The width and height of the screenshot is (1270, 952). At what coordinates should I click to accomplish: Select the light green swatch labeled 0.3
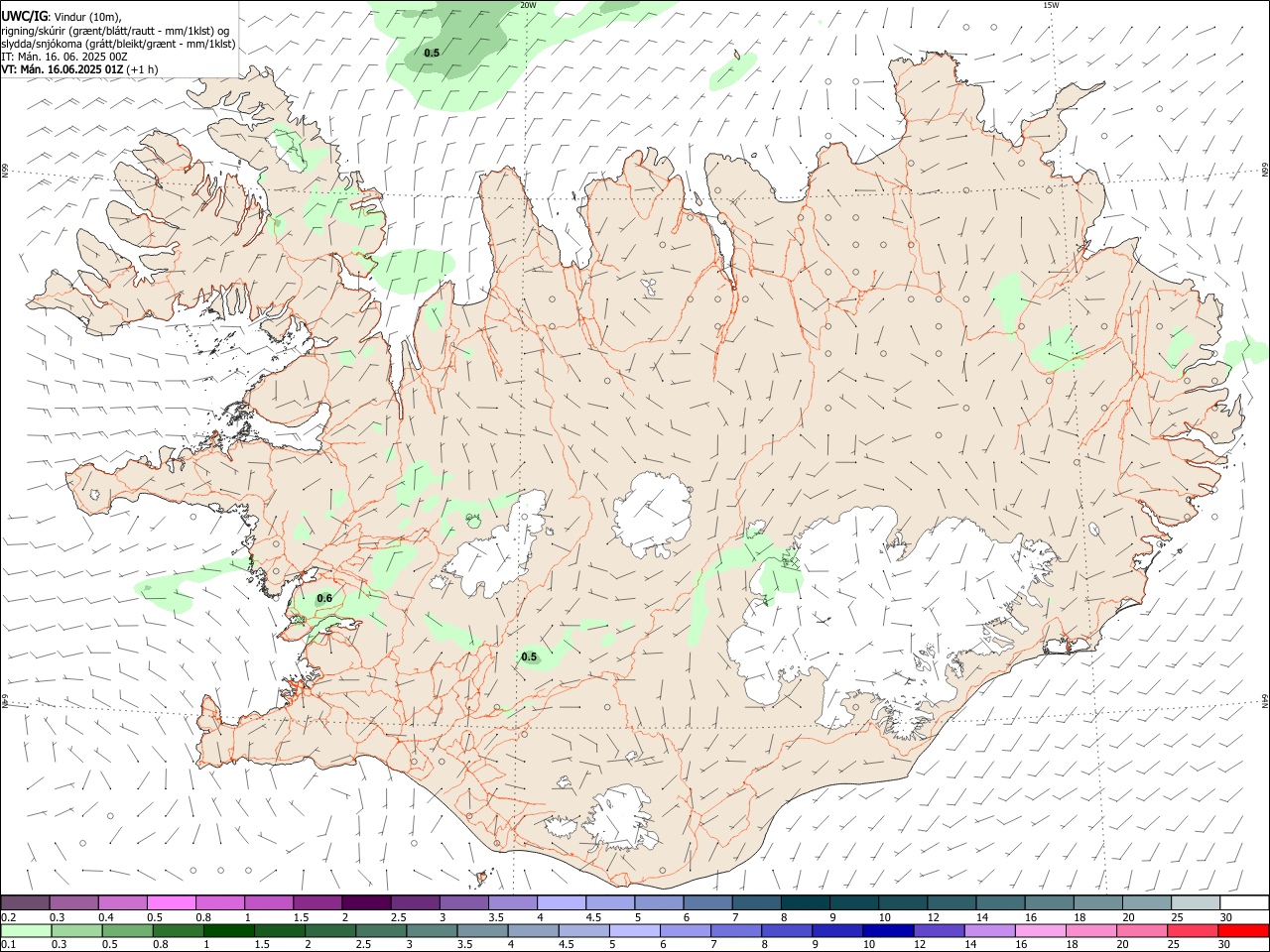click(x=75, y=930)
